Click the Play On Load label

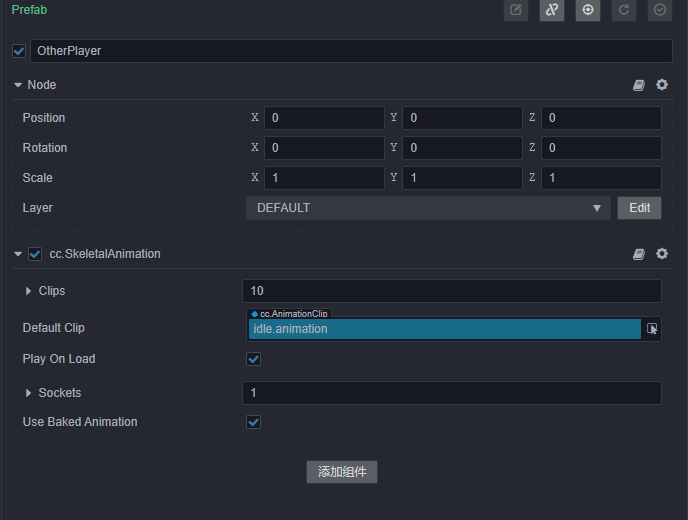click(x=59, y=359)
